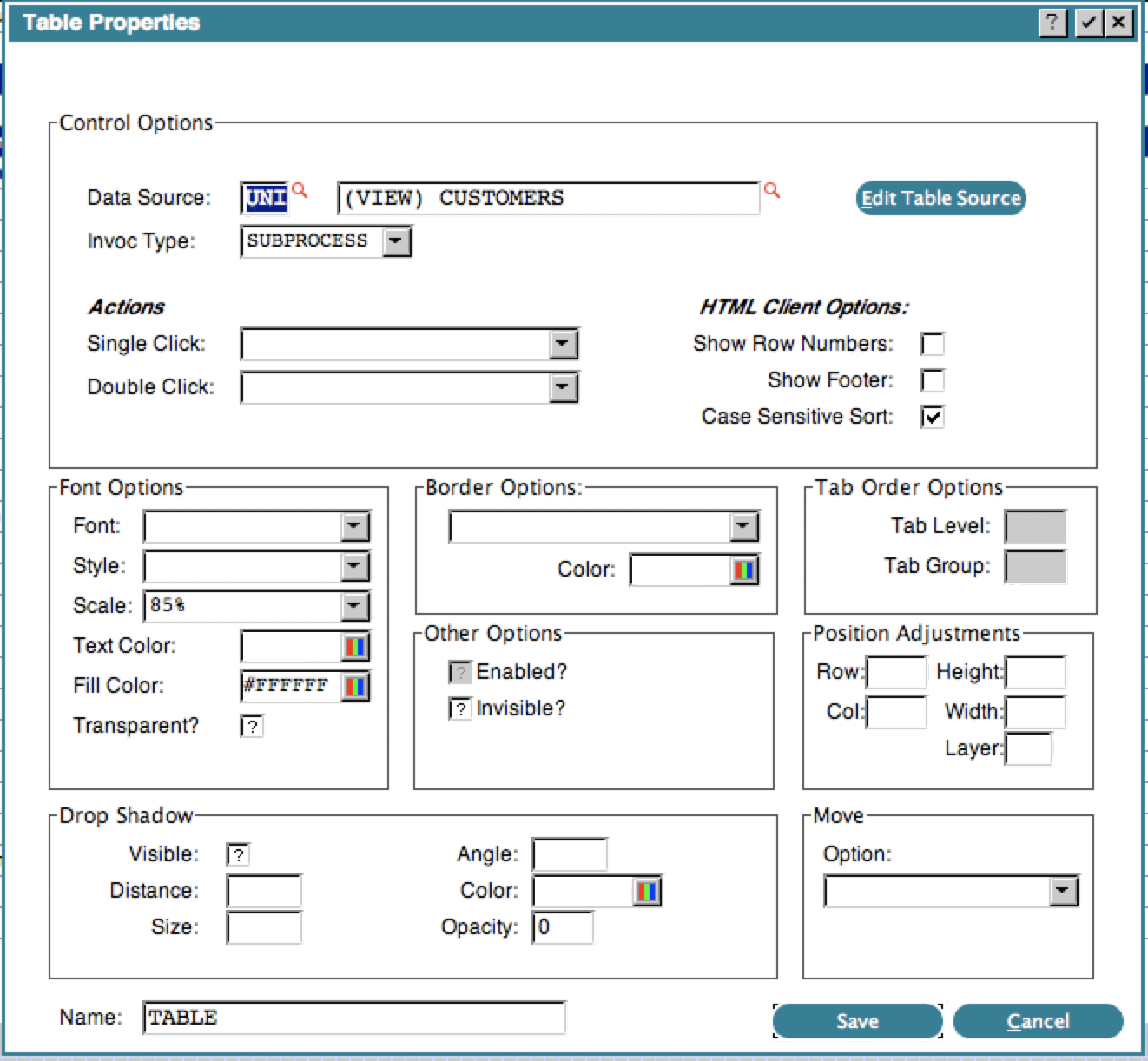Expand the Font Scale dropdown
The height and width of the screenshot is (1061, 1148).
pyautogui.click(x=354, y=606)
